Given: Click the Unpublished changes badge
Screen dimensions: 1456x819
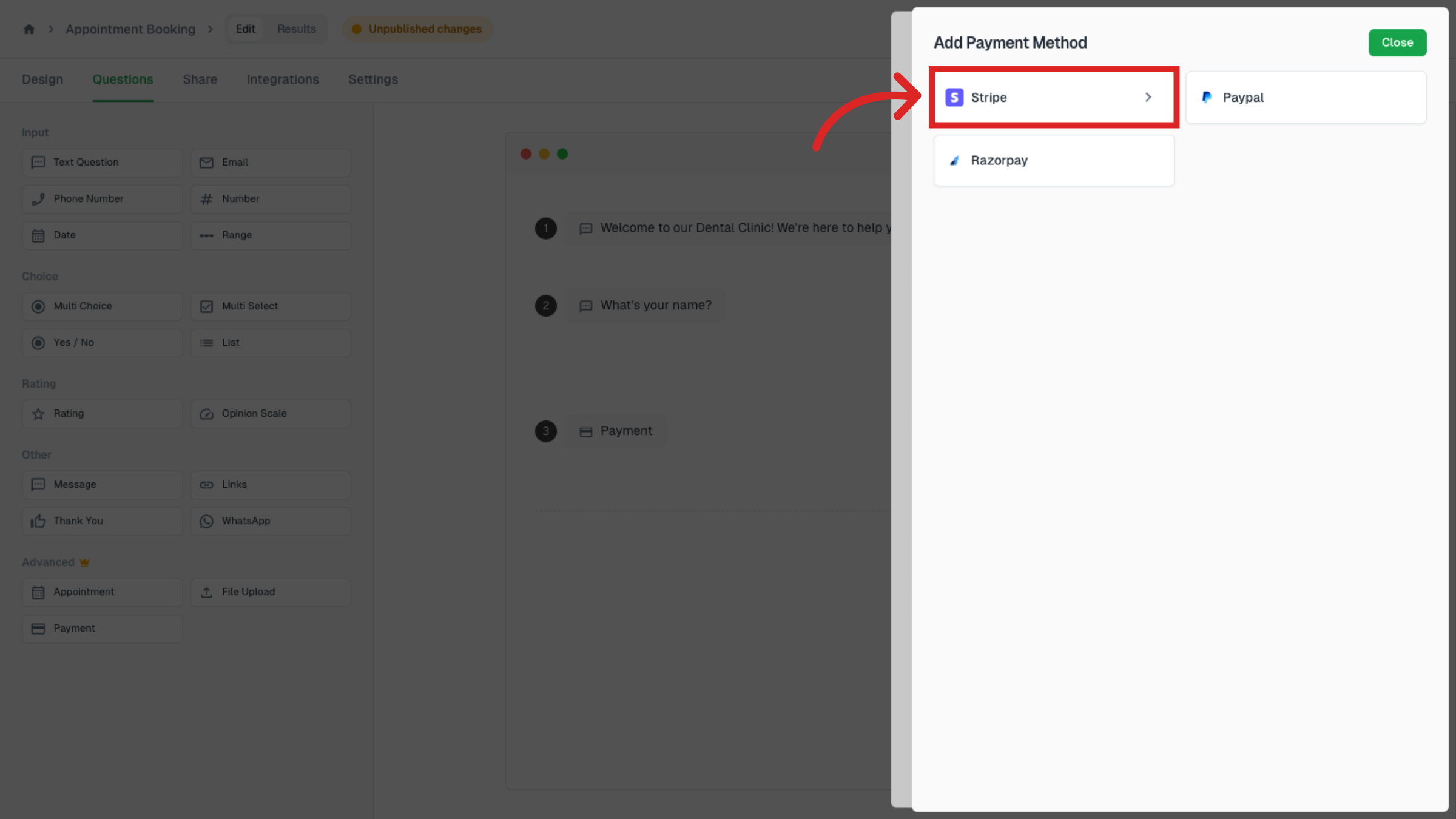Looking at the screenshot, I should tap(417, 29).
